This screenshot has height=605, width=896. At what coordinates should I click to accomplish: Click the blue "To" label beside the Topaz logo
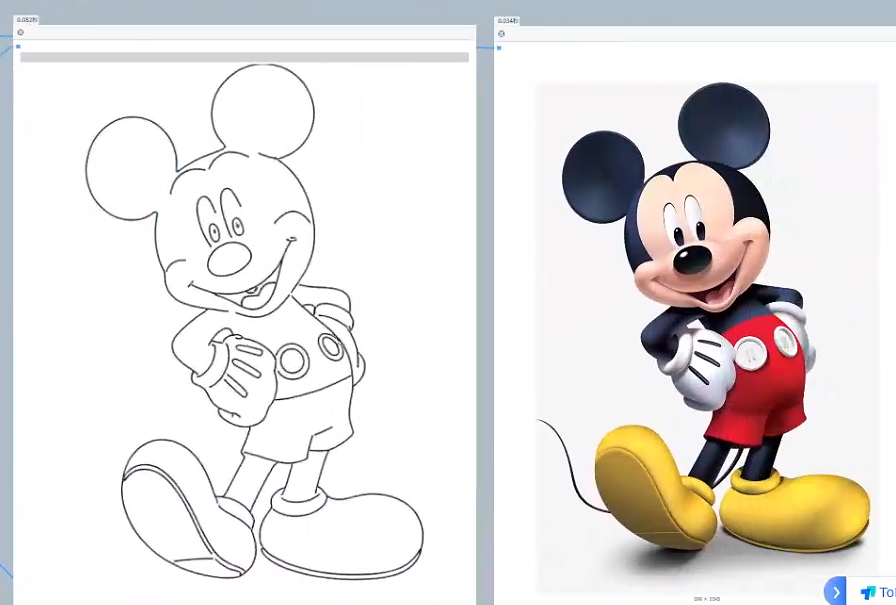pos(887,592)
